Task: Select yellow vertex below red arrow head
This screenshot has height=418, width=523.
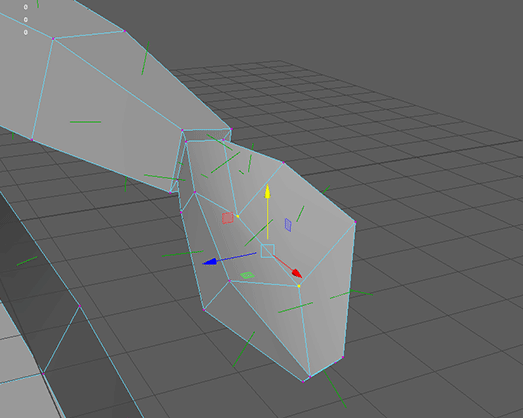Action: coord(299,286)
